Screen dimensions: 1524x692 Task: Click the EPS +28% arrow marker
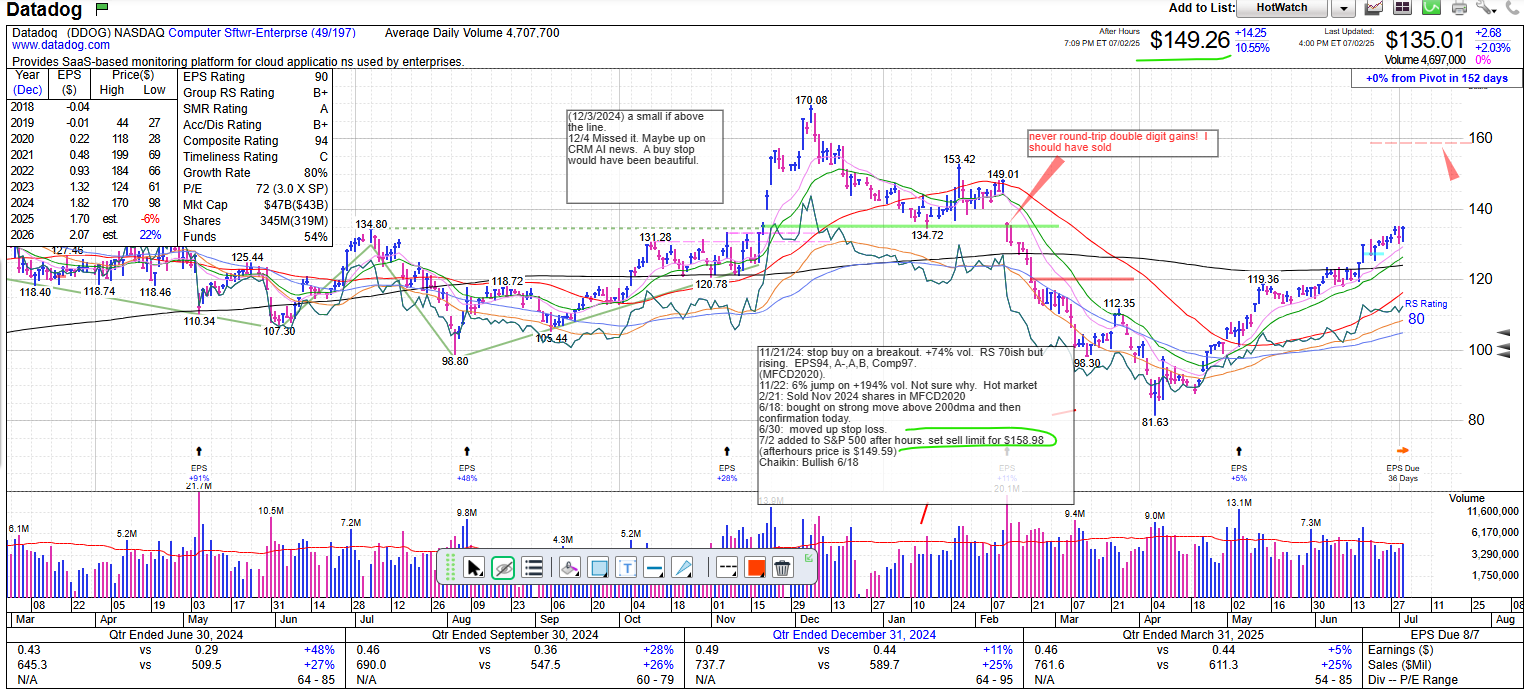[x=726, y=452]
